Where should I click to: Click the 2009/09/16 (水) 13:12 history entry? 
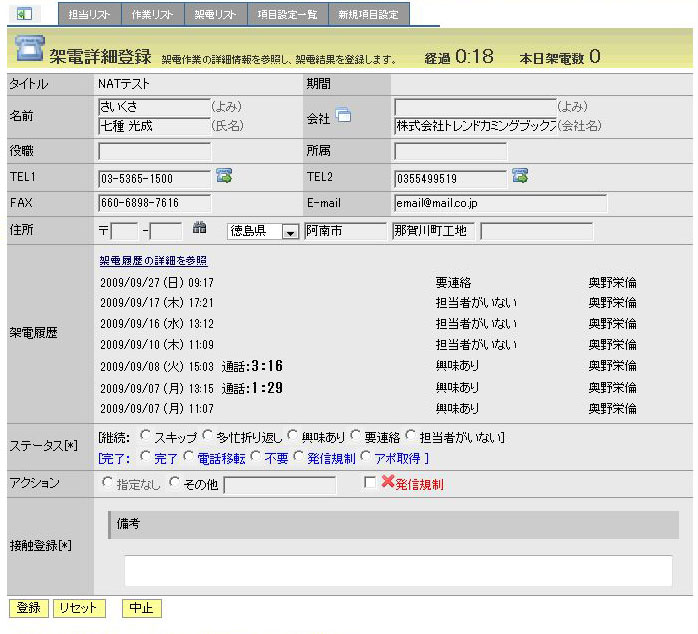click(x=157, y=324)
